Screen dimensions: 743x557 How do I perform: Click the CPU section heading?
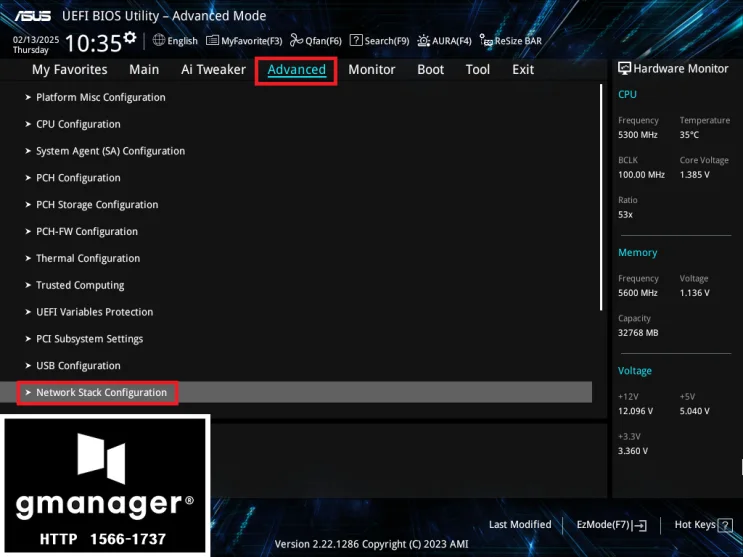pyautogui.click(x=627, y=94)
